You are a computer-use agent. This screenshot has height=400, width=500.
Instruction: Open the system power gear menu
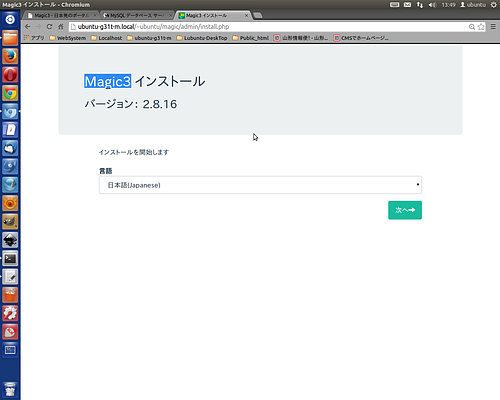(x=494, y=5)
